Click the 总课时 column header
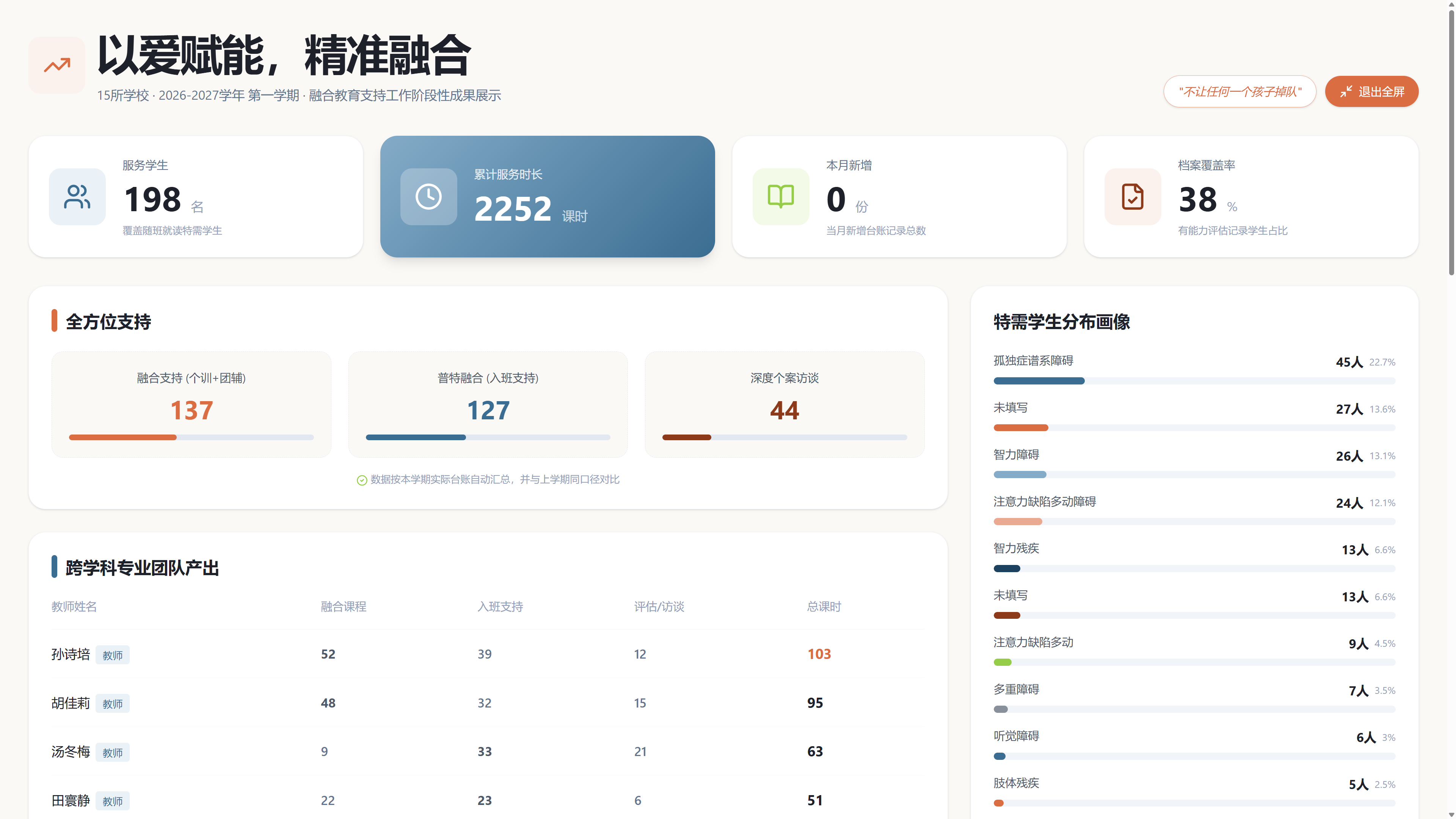 (824, 607)
